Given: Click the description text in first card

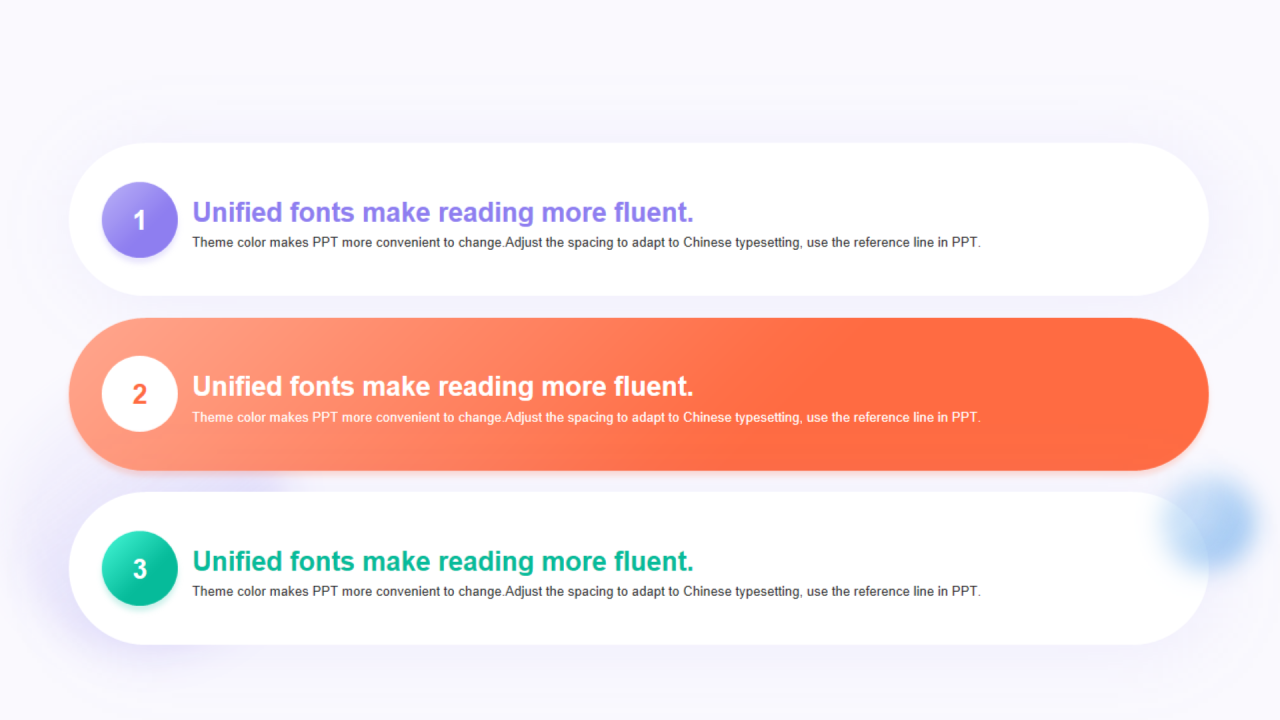Looking at the screenshot, I should [586, 242].
